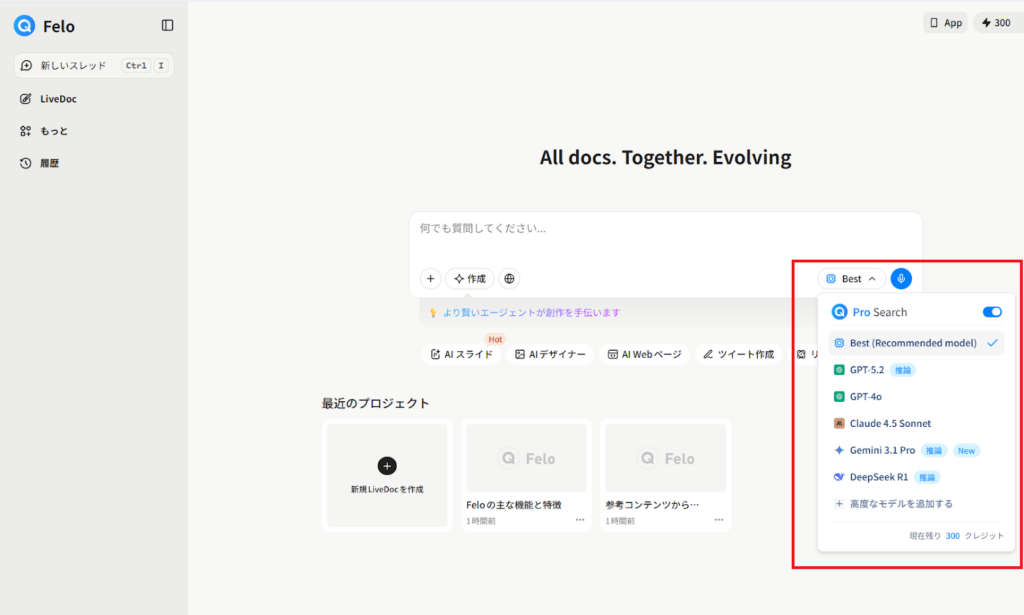Image resolution: width=1024 pixels, height=615 pixels.
Task: Collapse the Best model dropdown
Action: point(851,279)
